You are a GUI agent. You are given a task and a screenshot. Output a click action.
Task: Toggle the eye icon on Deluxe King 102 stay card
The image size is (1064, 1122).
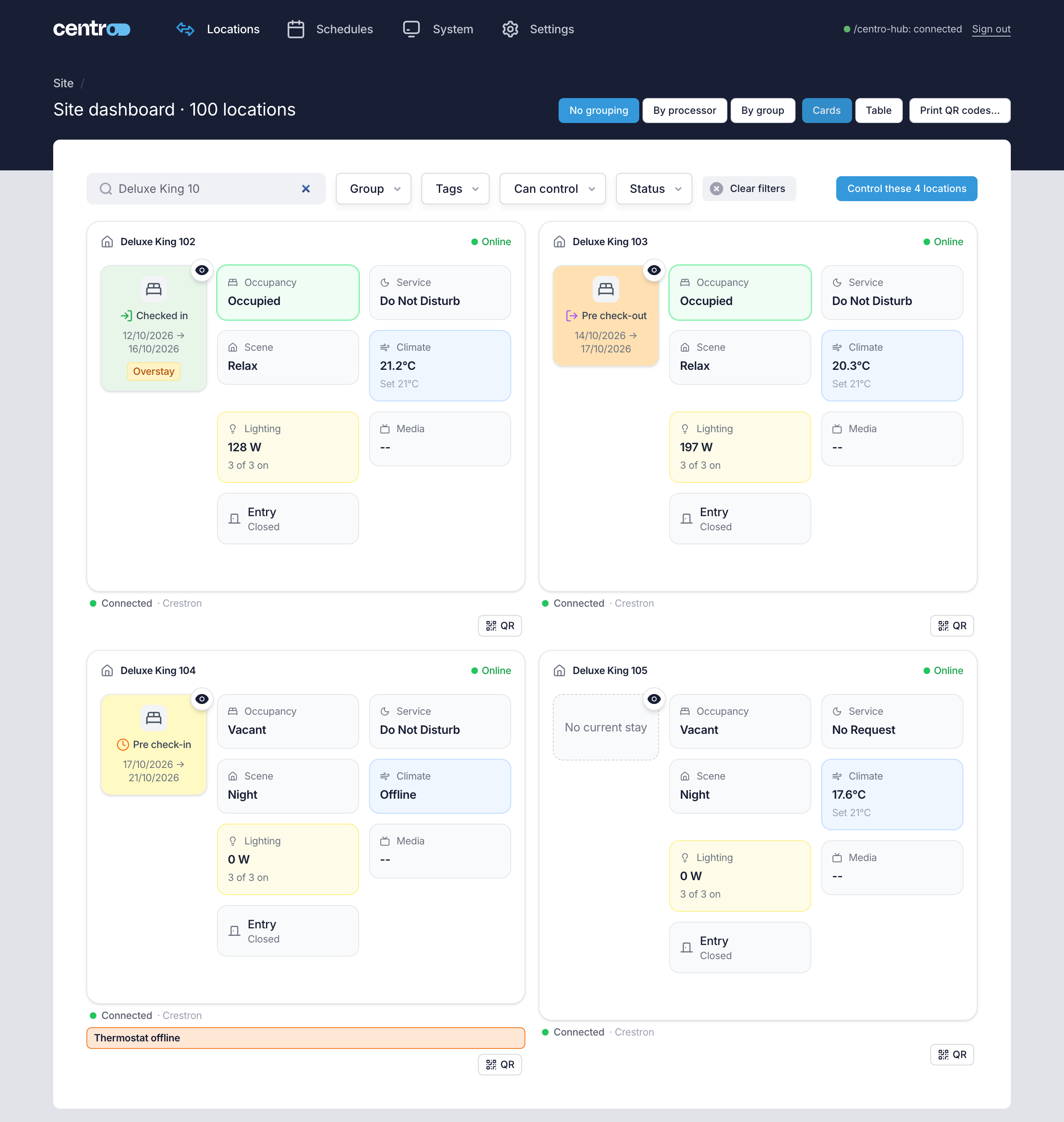(202, 271)
